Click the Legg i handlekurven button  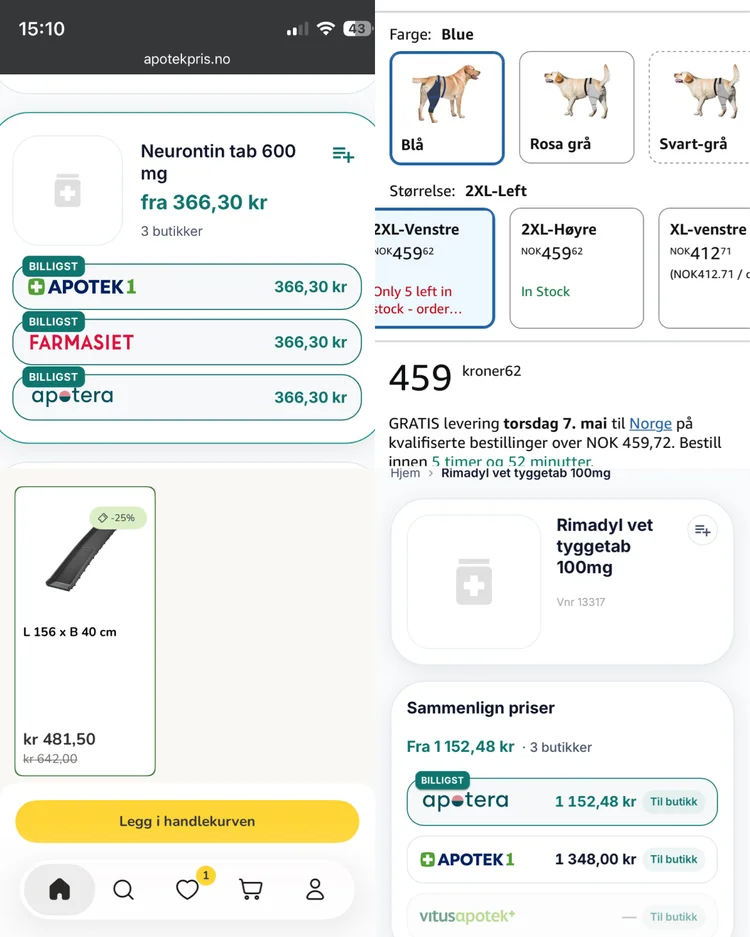point(187,821)
